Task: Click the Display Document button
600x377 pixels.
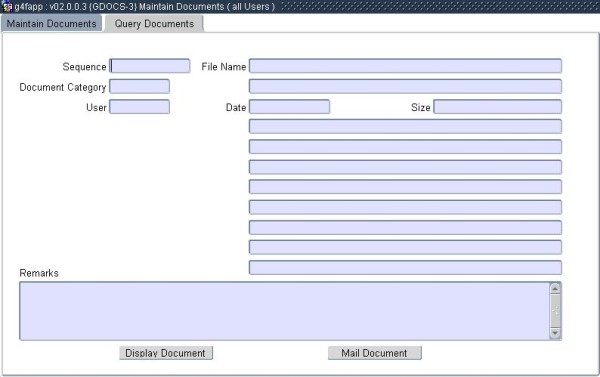Action: coord(166,353)
